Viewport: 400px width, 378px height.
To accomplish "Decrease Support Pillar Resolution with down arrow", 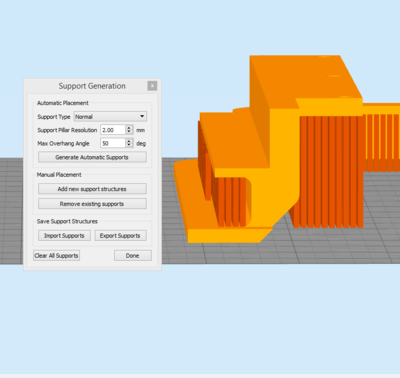I will [129, 132].
